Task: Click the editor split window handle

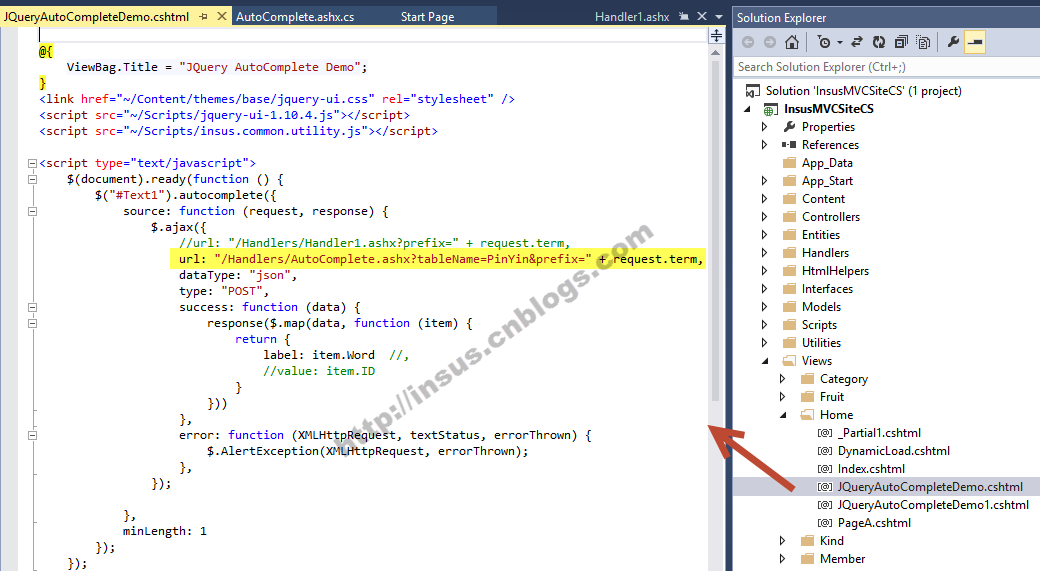Action: pyautogui.click(x=716, y=36)
